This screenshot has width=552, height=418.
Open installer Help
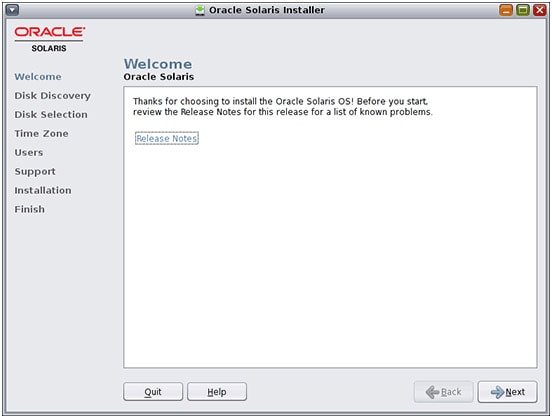click(x=217, y=392)
